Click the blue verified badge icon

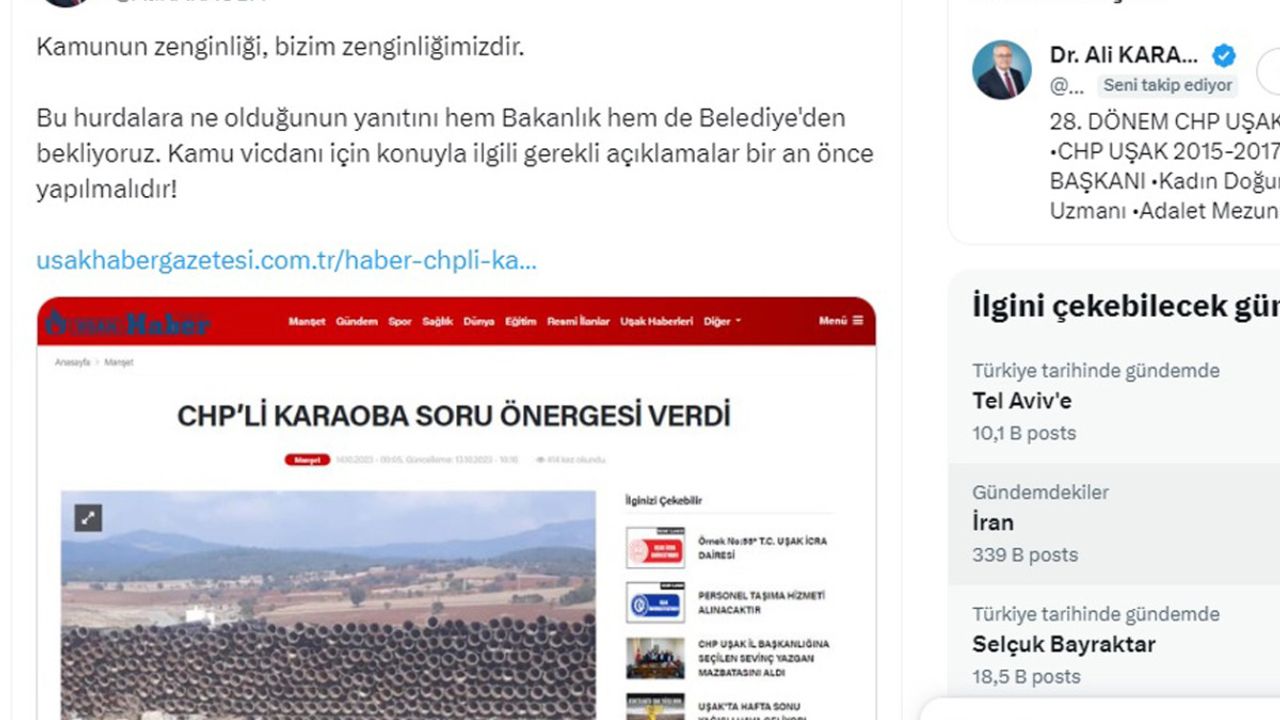point(1224,56)
